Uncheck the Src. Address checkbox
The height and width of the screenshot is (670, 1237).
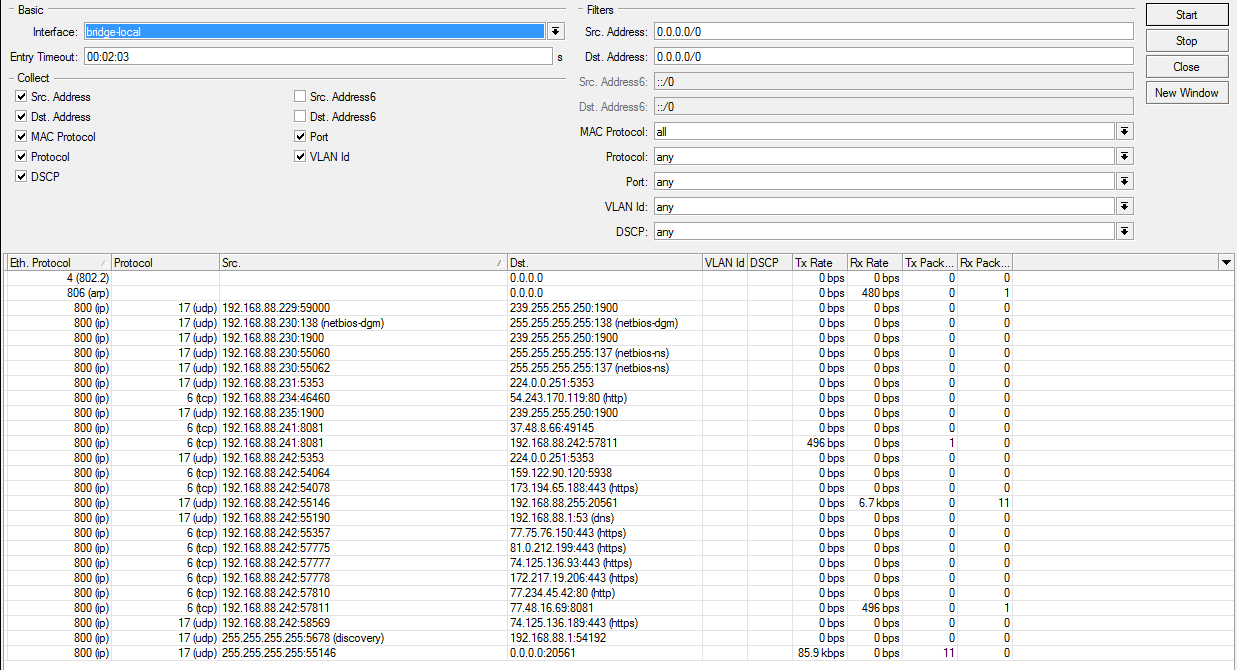pyautogui.click(x=21, y=97)
